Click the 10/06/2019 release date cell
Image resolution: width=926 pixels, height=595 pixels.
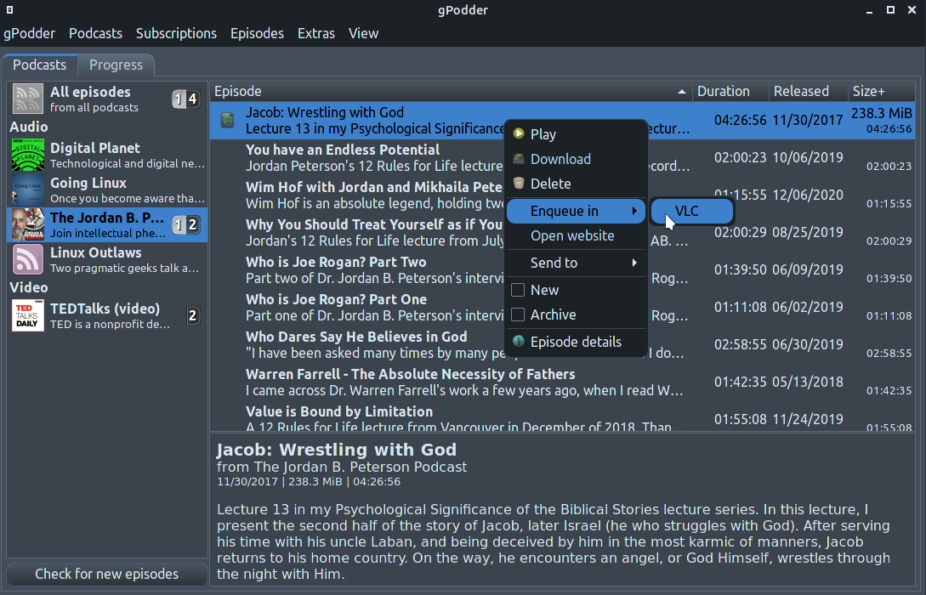(x=807, y=158)
